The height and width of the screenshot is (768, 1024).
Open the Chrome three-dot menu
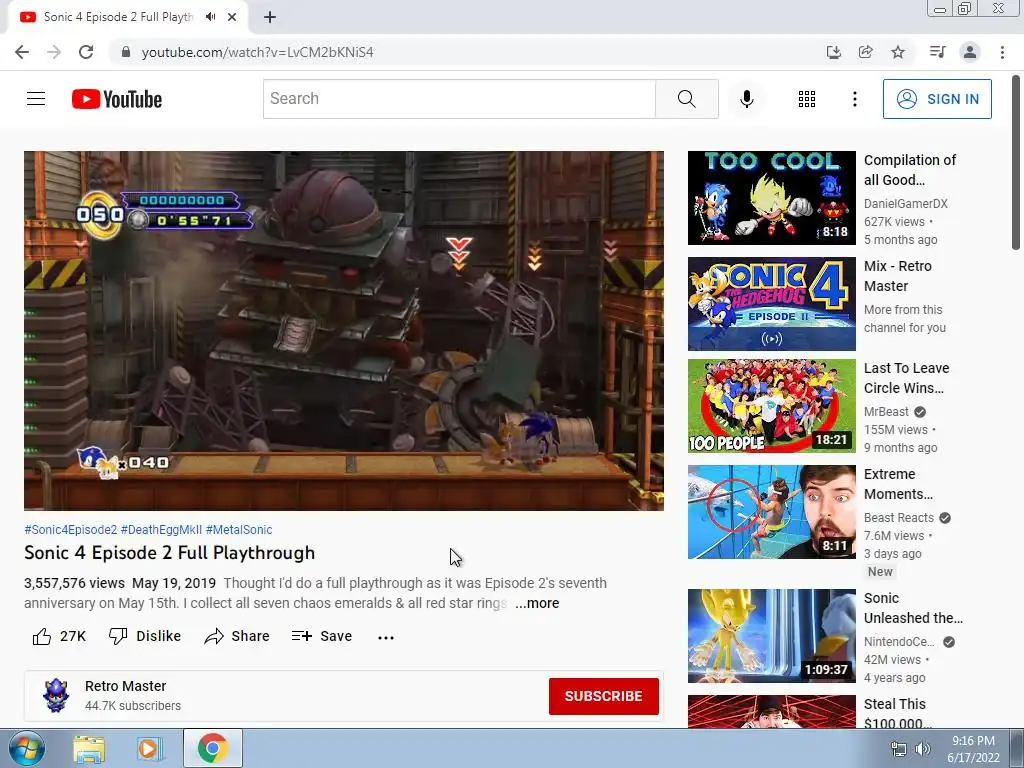(1002, 52)
